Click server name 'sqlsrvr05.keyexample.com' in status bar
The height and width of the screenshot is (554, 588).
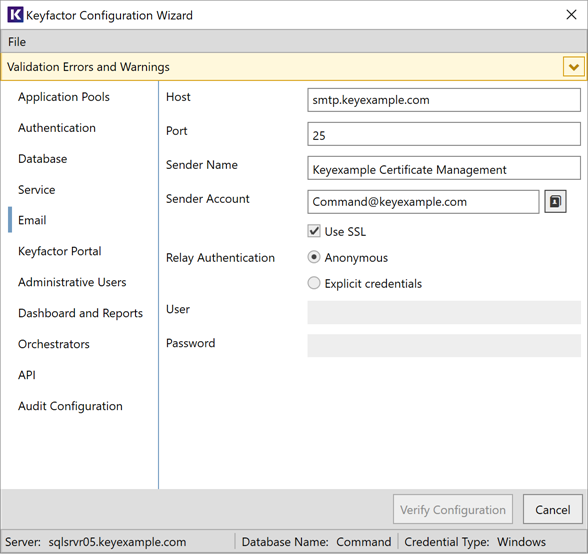point(117,542)
